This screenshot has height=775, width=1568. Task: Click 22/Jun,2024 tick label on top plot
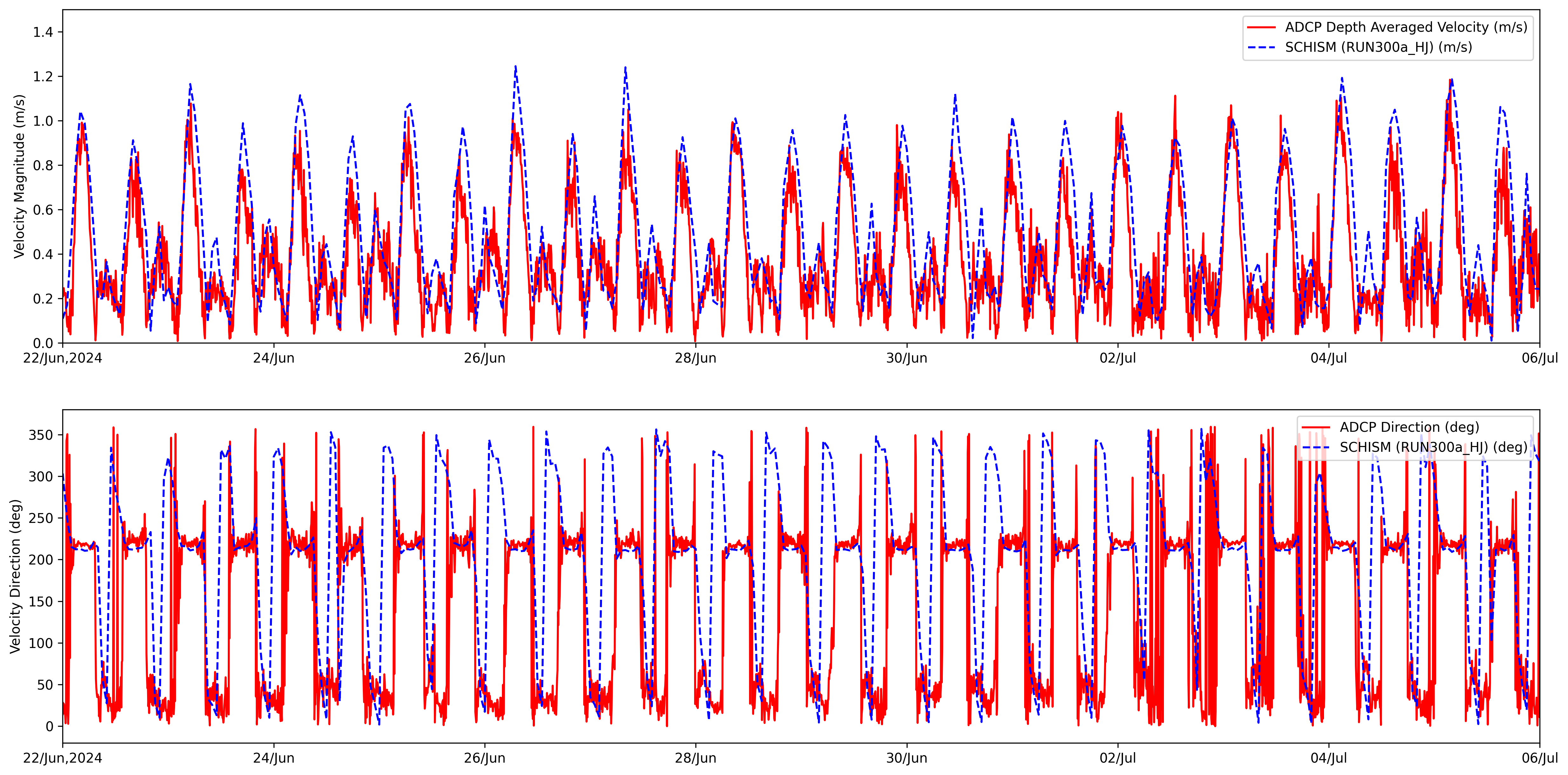click(x=63, y=358)
